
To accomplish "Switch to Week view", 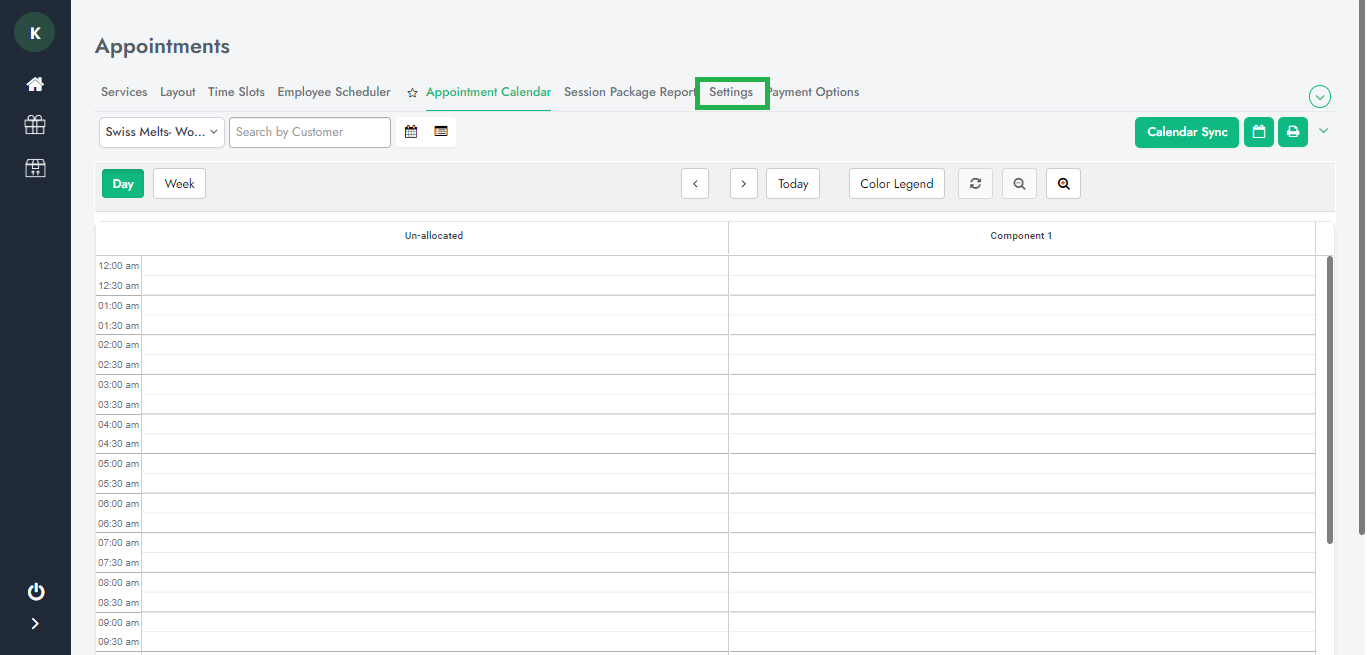I will [x=179, y=184].
